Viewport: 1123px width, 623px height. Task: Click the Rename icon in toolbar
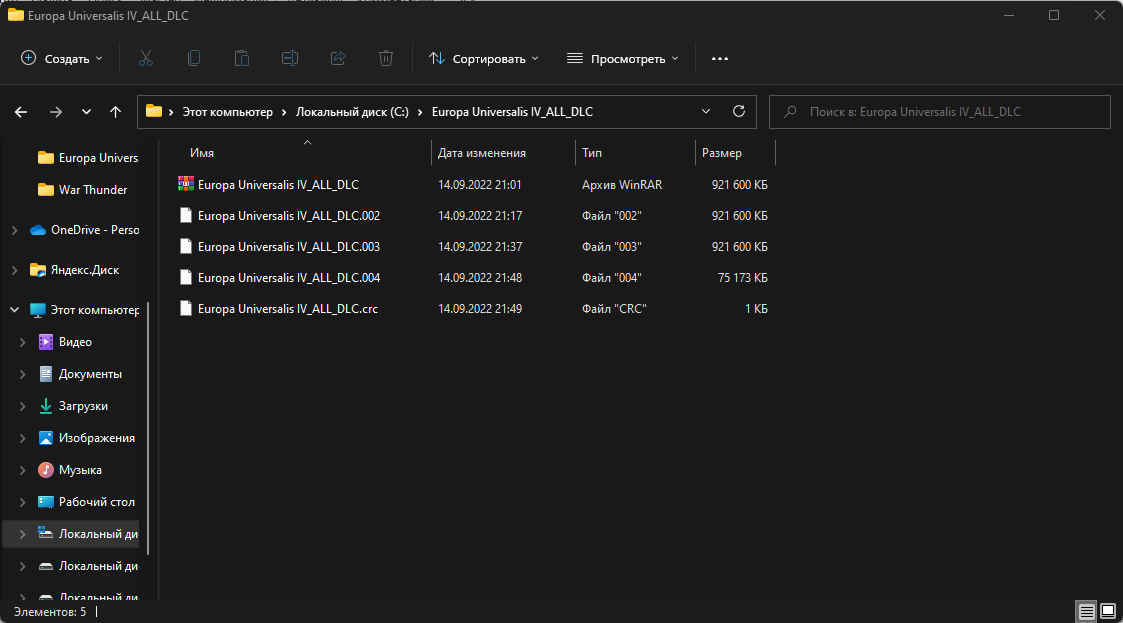click(290, 59)
